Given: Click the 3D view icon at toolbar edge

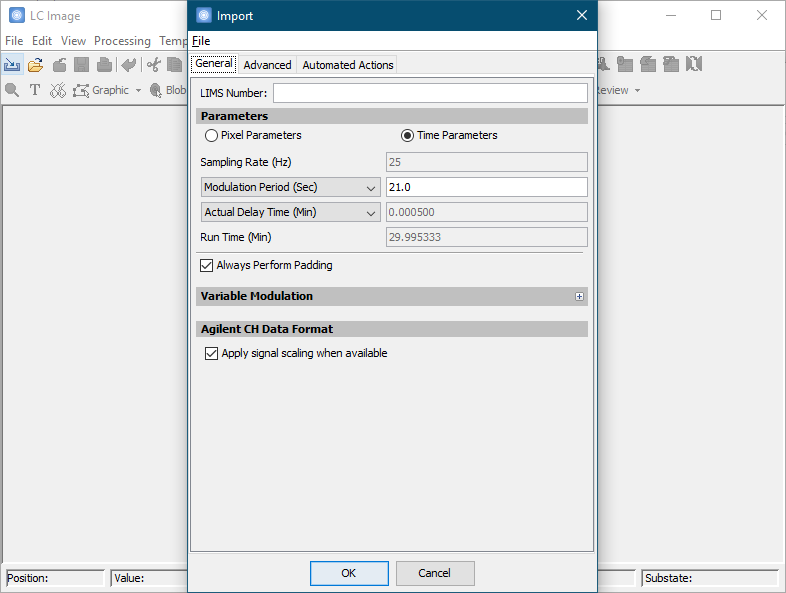Looking at the screenshot, I should 604,64.
